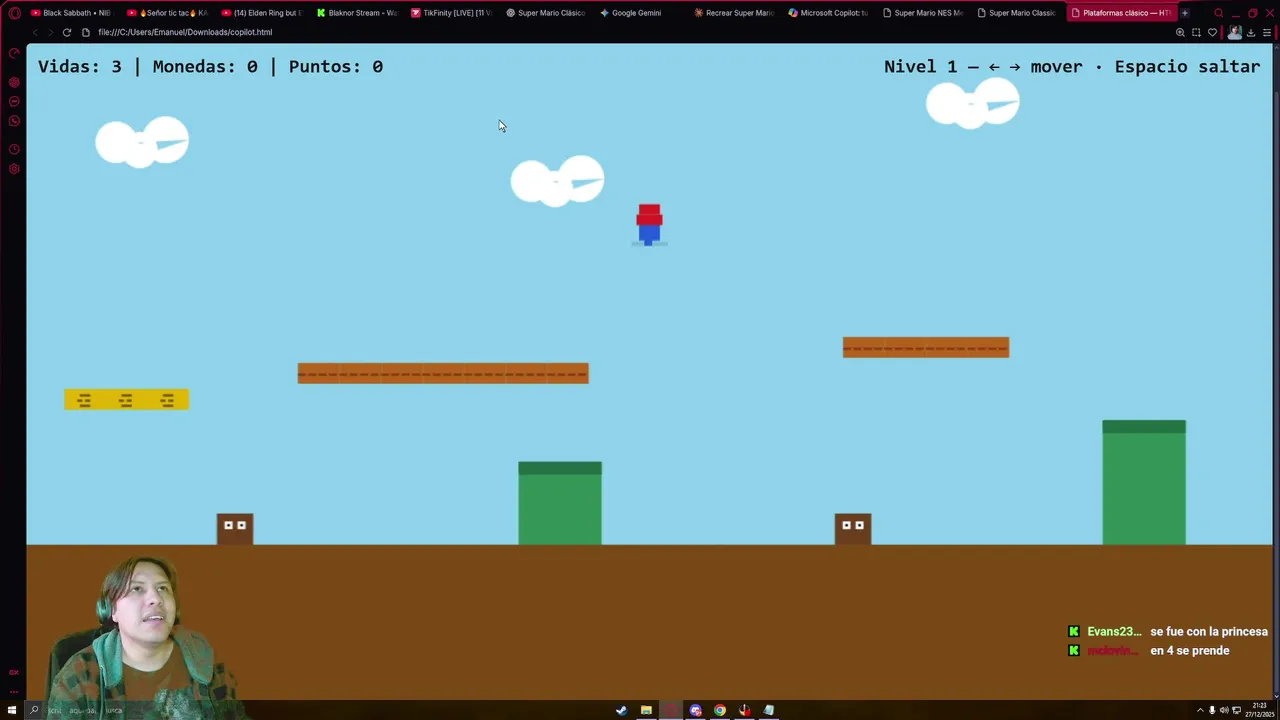Switch to the TikFinity LIVE tab
Screen dimensions: 1280x720
(x=452, y=13)
